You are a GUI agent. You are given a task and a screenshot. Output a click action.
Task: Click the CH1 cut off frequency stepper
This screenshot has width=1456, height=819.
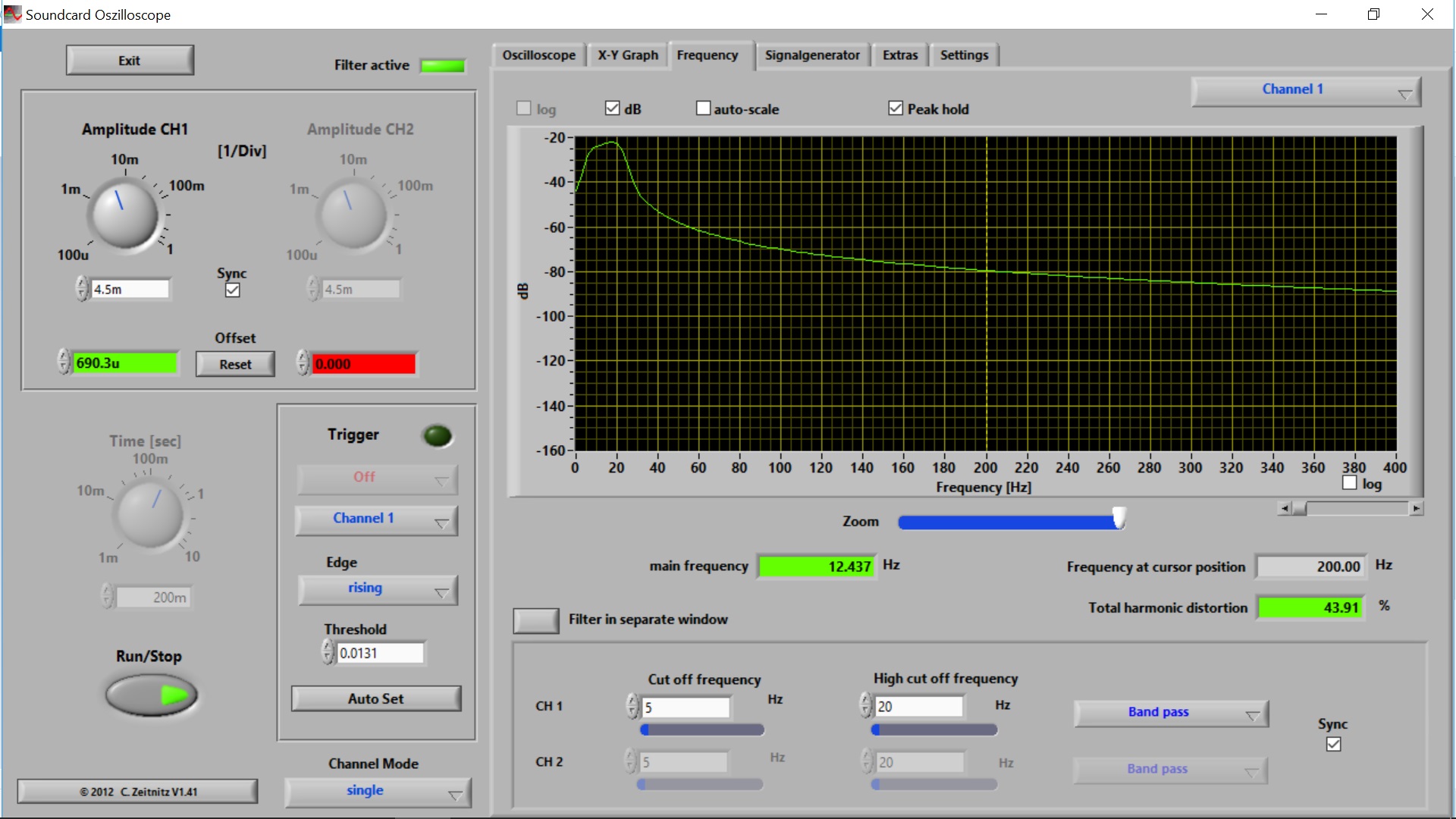632,707
